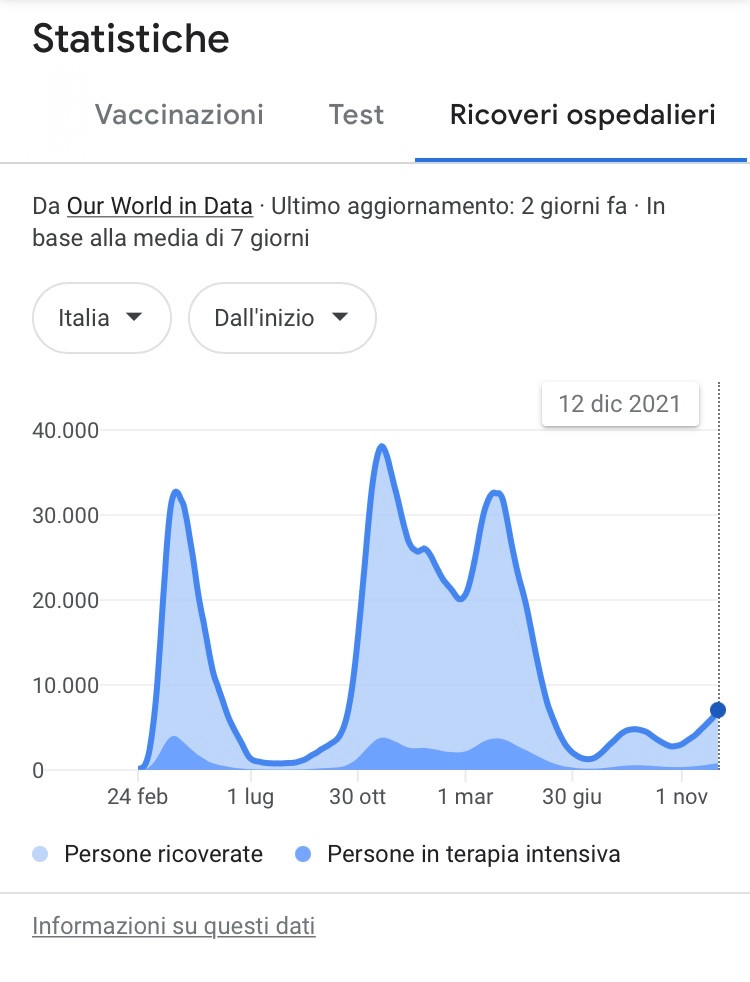Screen dimensions: 750x982
Task: Open the Italia country dropdown
Action: pyautogui.click(x=101, y=318)
